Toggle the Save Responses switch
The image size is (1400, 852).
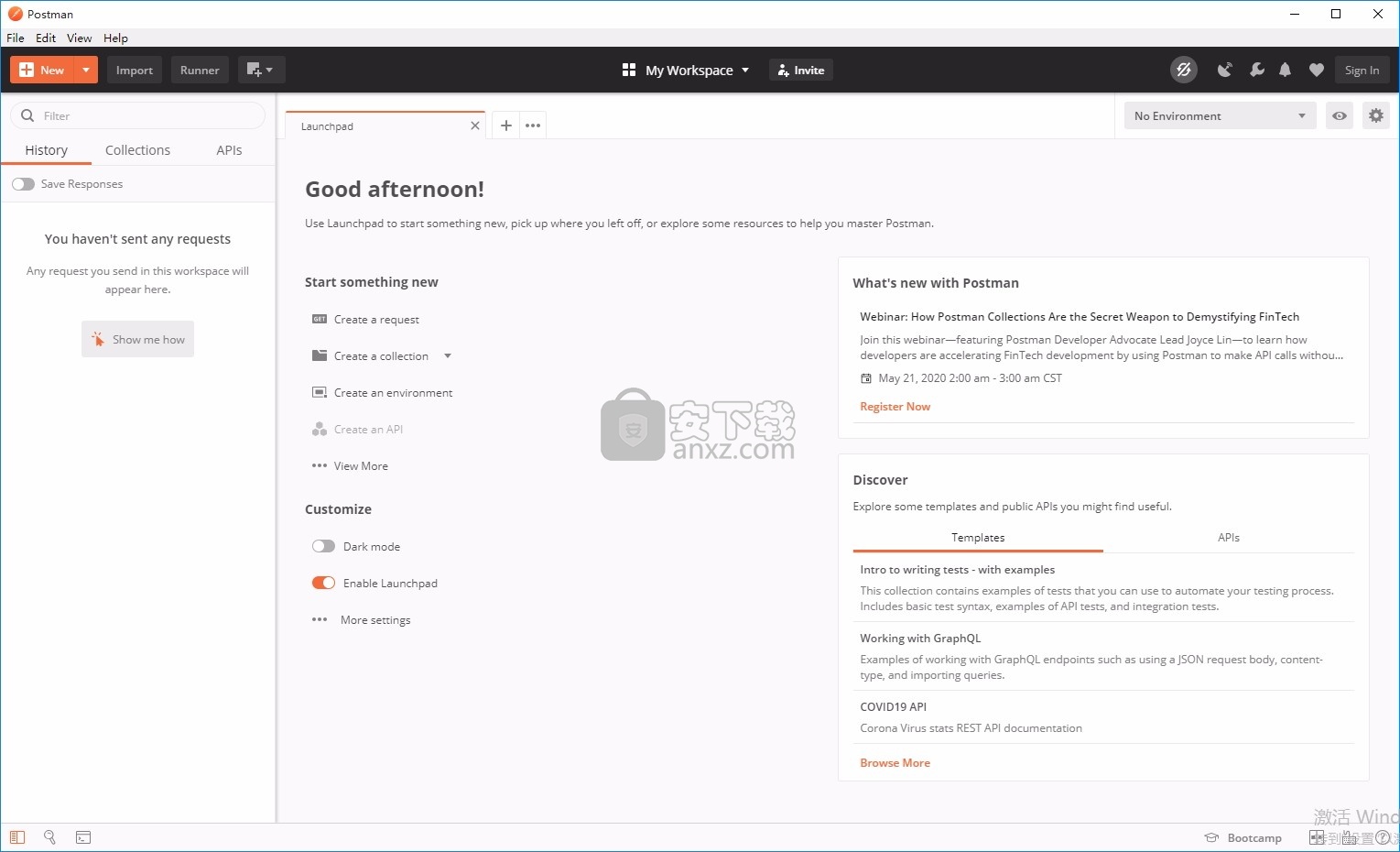23,184
